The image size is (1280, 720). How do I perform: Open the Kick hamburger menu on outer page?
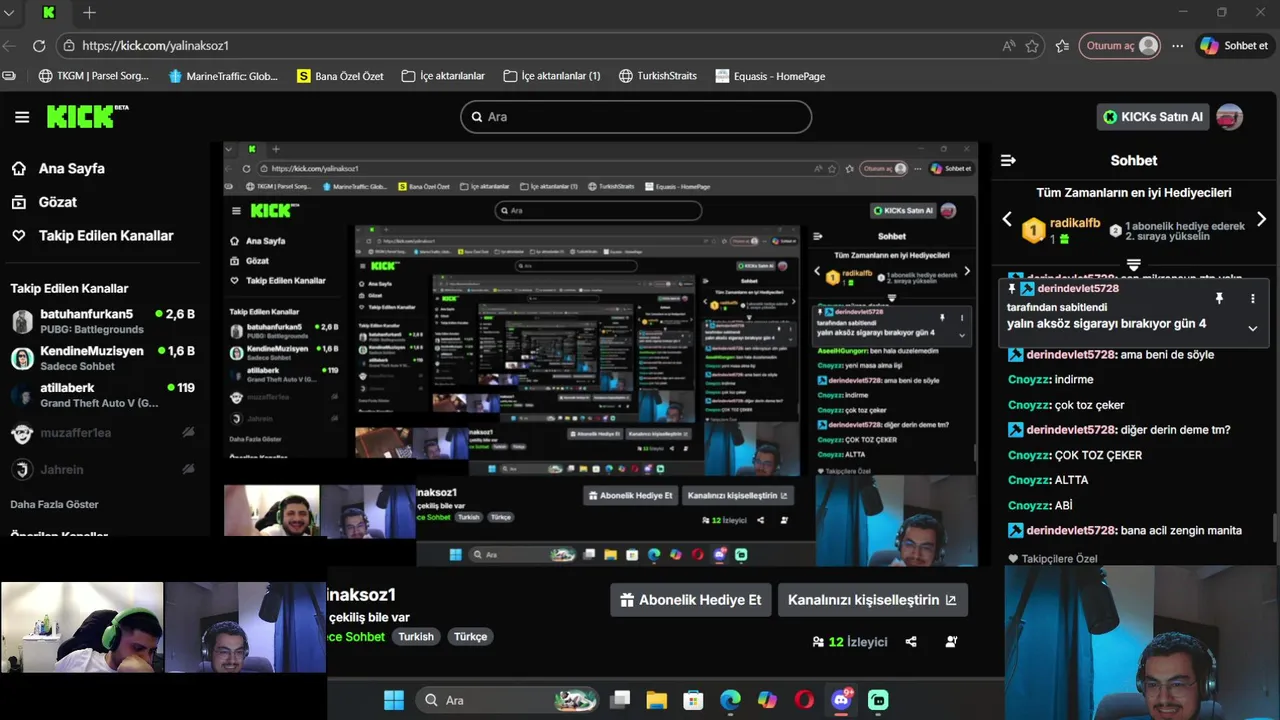[x=22, y=117]
